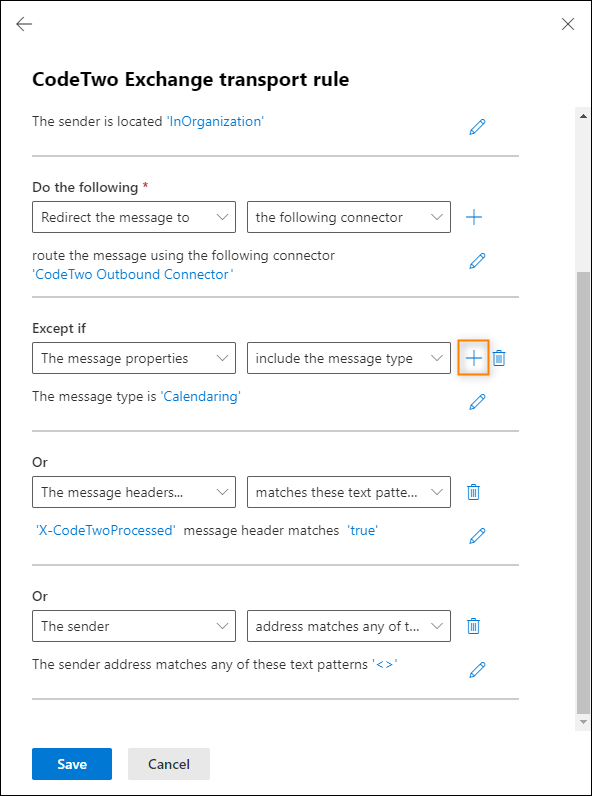
Task: Click the 'InOrganization' link
Action: [215, 121]
